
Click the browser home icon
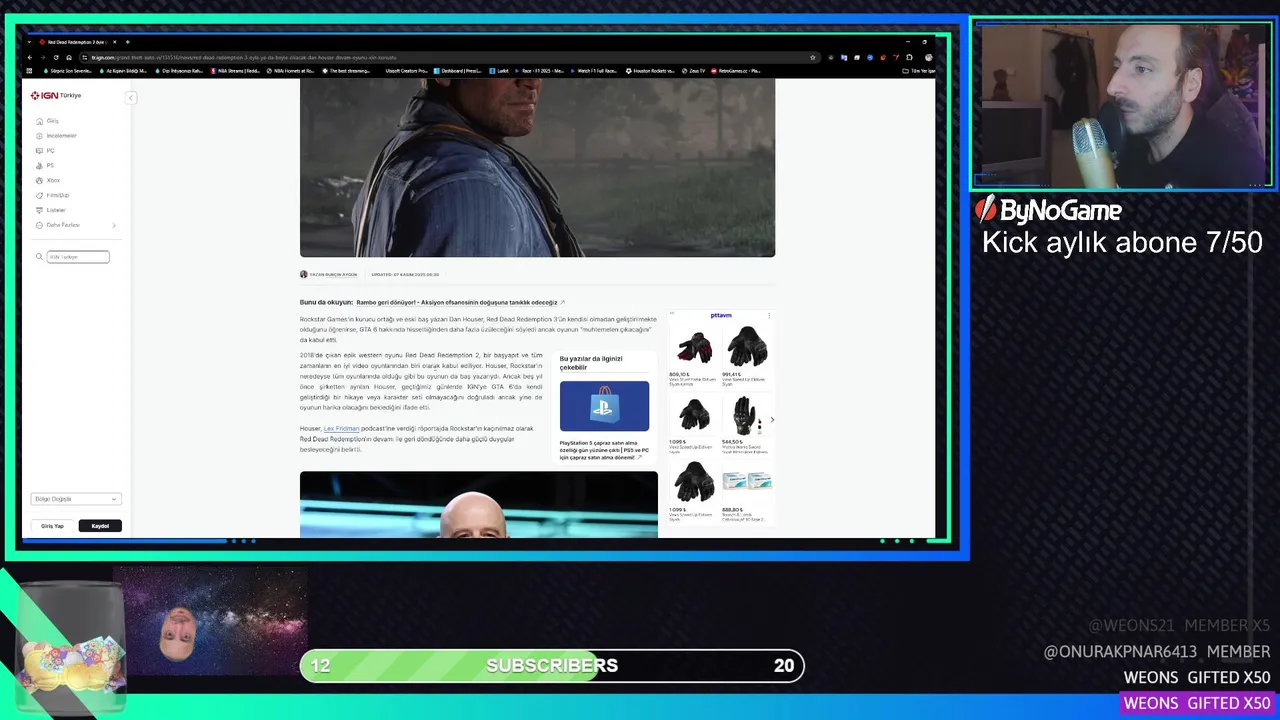click(69, 57)
